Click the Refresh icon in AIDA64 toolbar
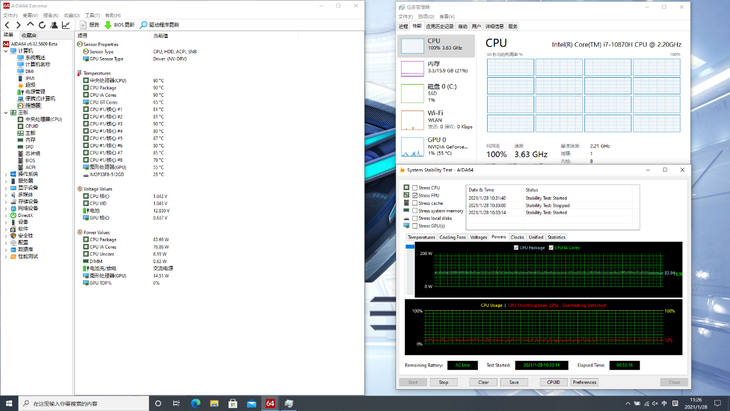The image size is (730, 411). point(42,25)
